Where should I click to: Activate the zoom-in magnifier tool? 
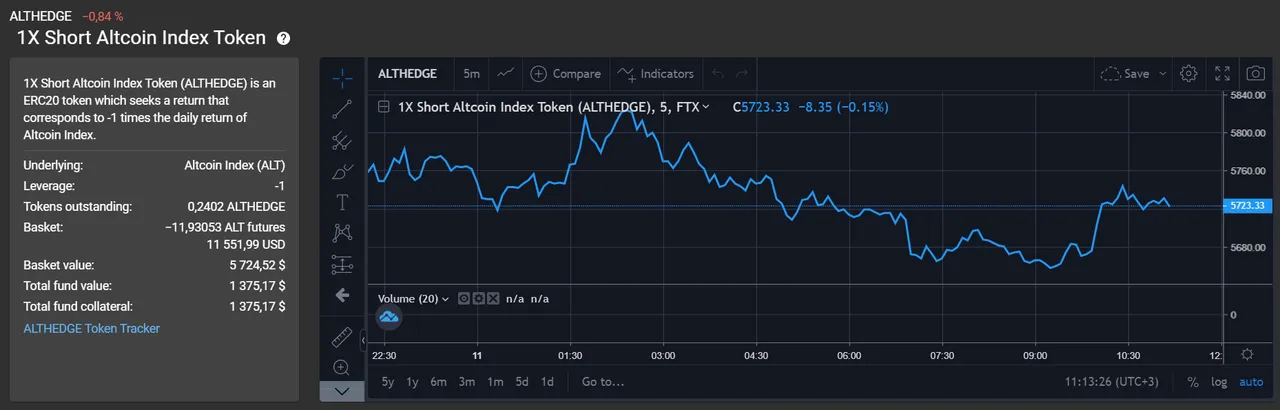point(342,368)
